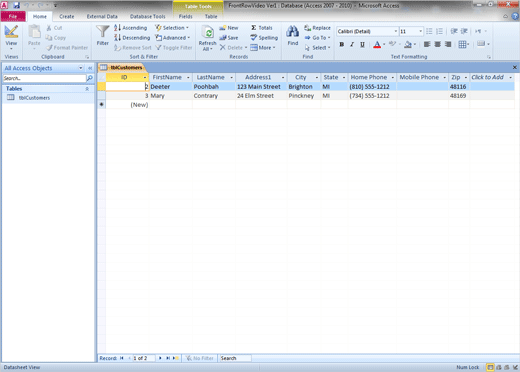Collapse the Tables group in navigation pane
Viewport: 520px width, 372px height.
point(87,89)
